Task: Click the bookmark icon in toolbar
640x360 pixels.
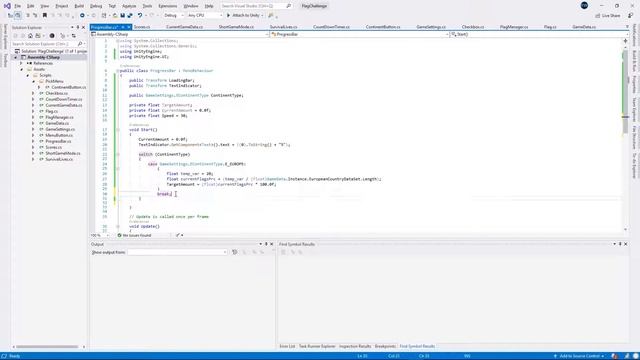Action: (45, 16)
